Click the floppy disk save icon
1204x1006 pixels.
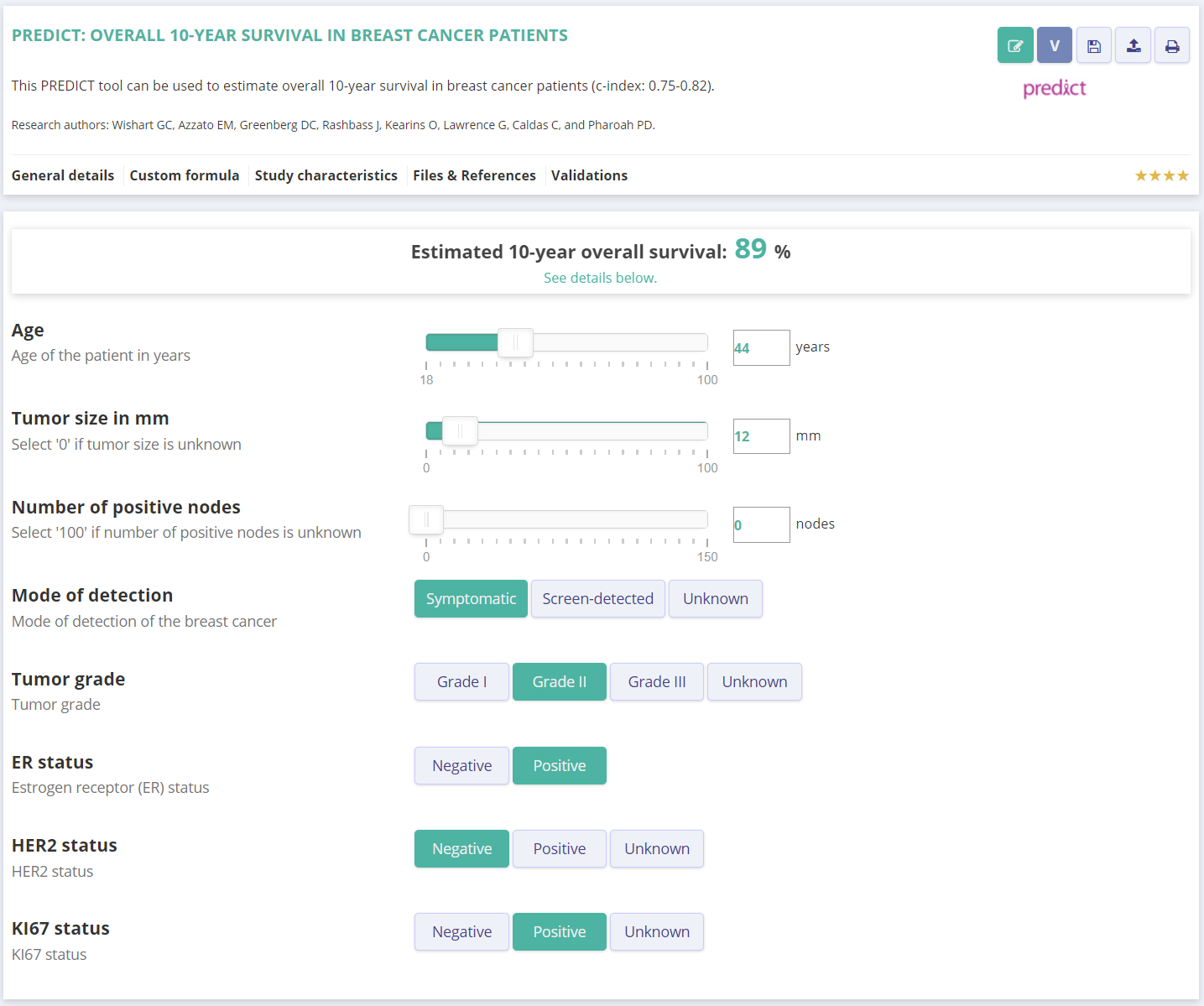(x=1093, y=45)
